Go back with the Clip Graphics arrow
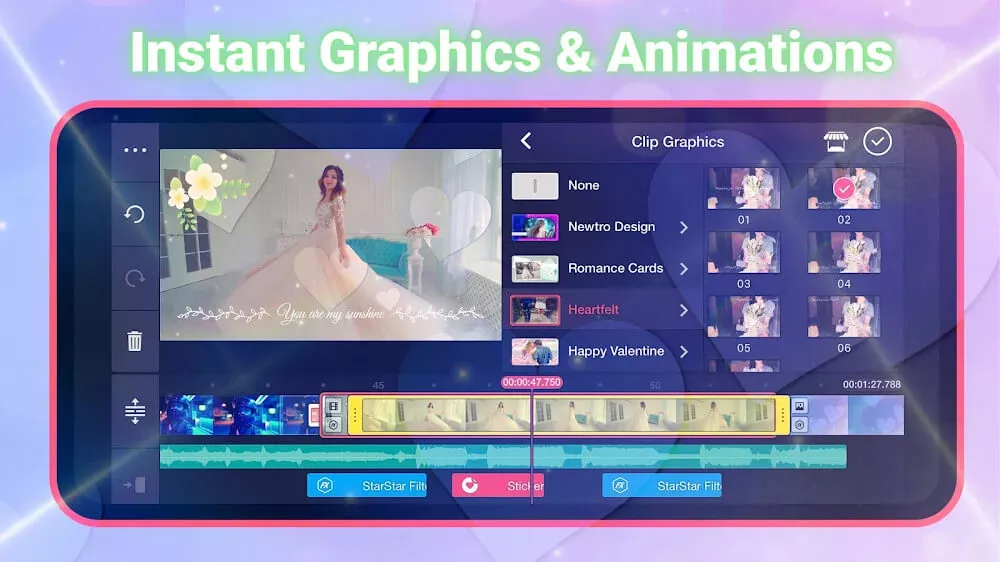 [526, 142]
